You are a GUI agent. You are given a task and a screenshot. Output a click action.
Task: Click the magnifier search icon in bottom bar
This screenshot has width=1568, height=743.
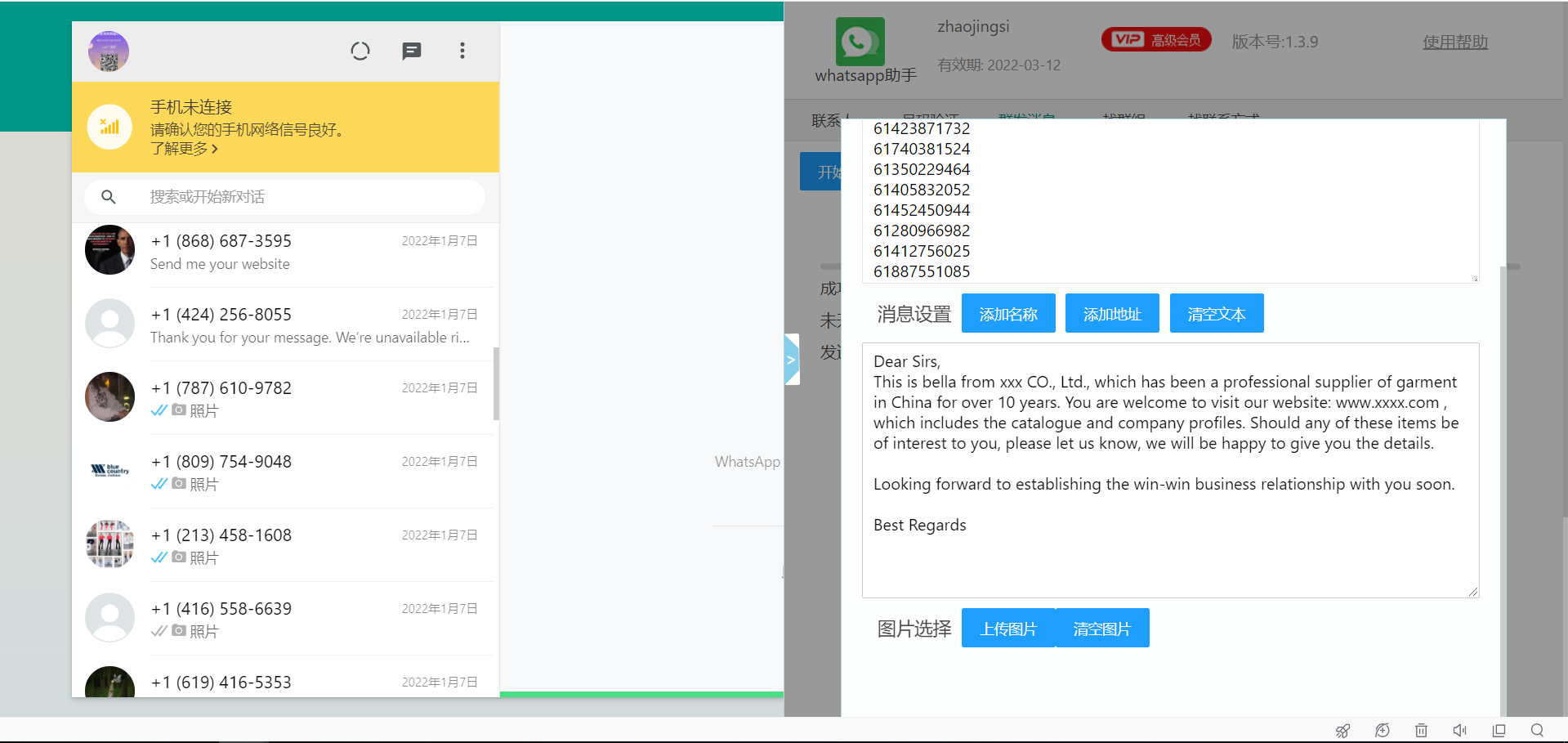(1537, 731)
